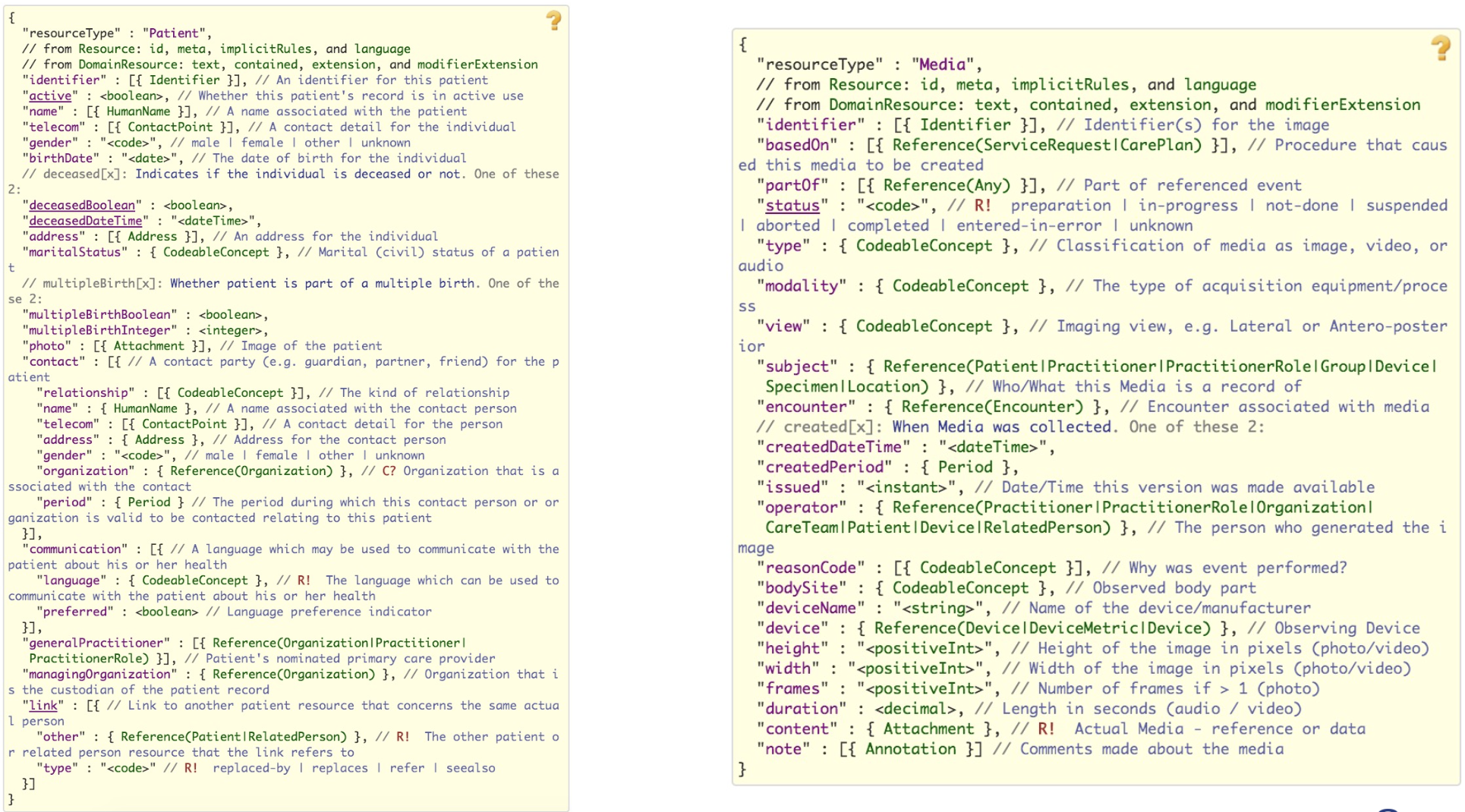Screen dimensions: 1465x812
Task: Click the underlined "link" element in Patient
Action: pyautogui.click(x=43, y=705)
